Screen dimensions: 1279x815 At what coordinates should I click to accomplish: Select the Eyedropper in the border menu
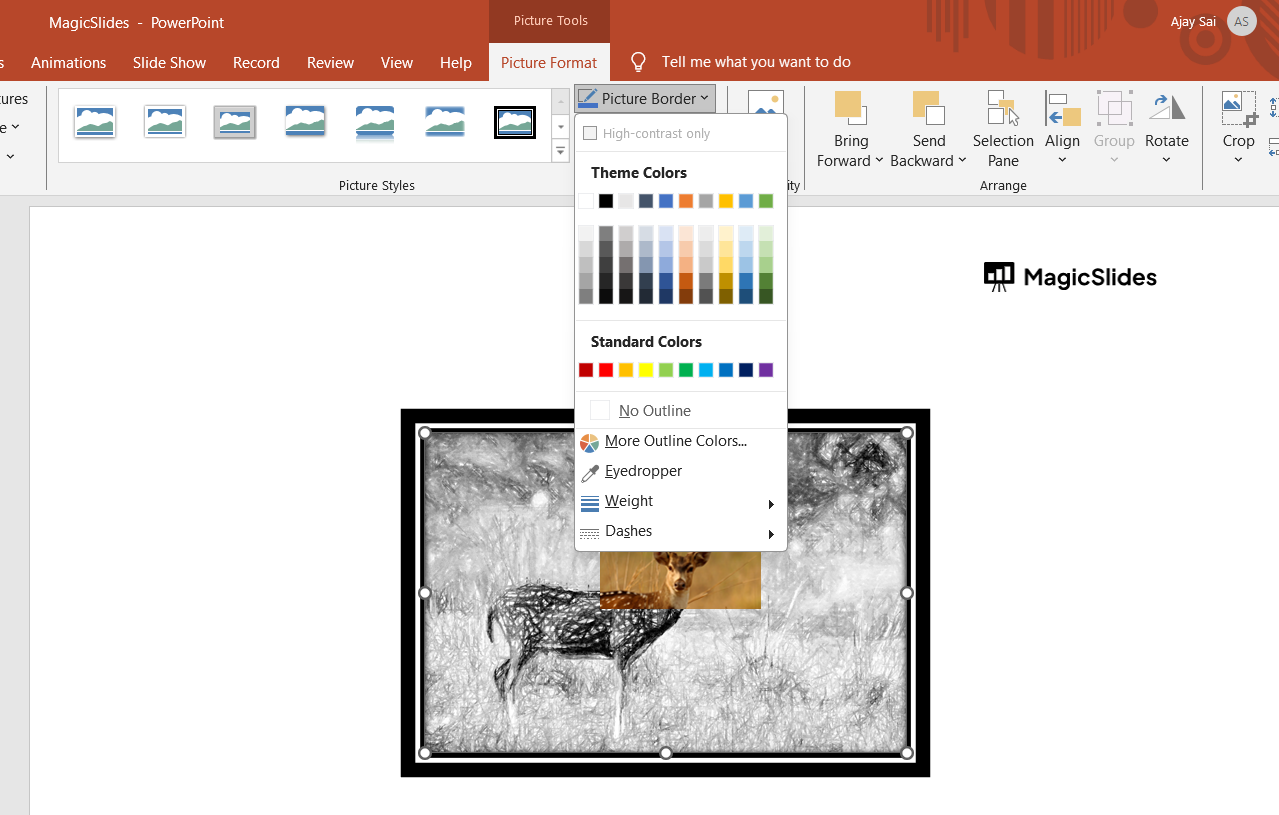641,470
